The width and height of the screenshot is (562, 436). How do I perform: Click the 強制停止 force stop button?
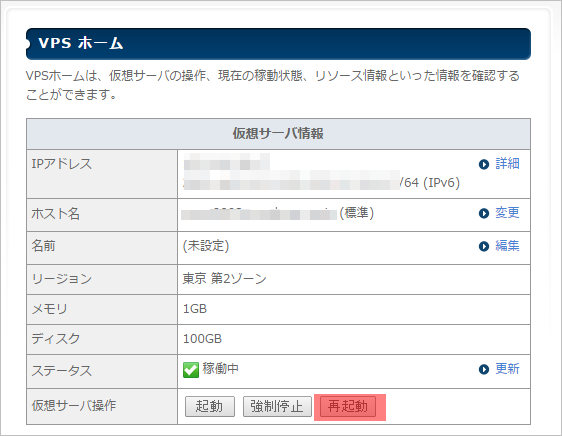pyautogui.click(x=277, y=406)
